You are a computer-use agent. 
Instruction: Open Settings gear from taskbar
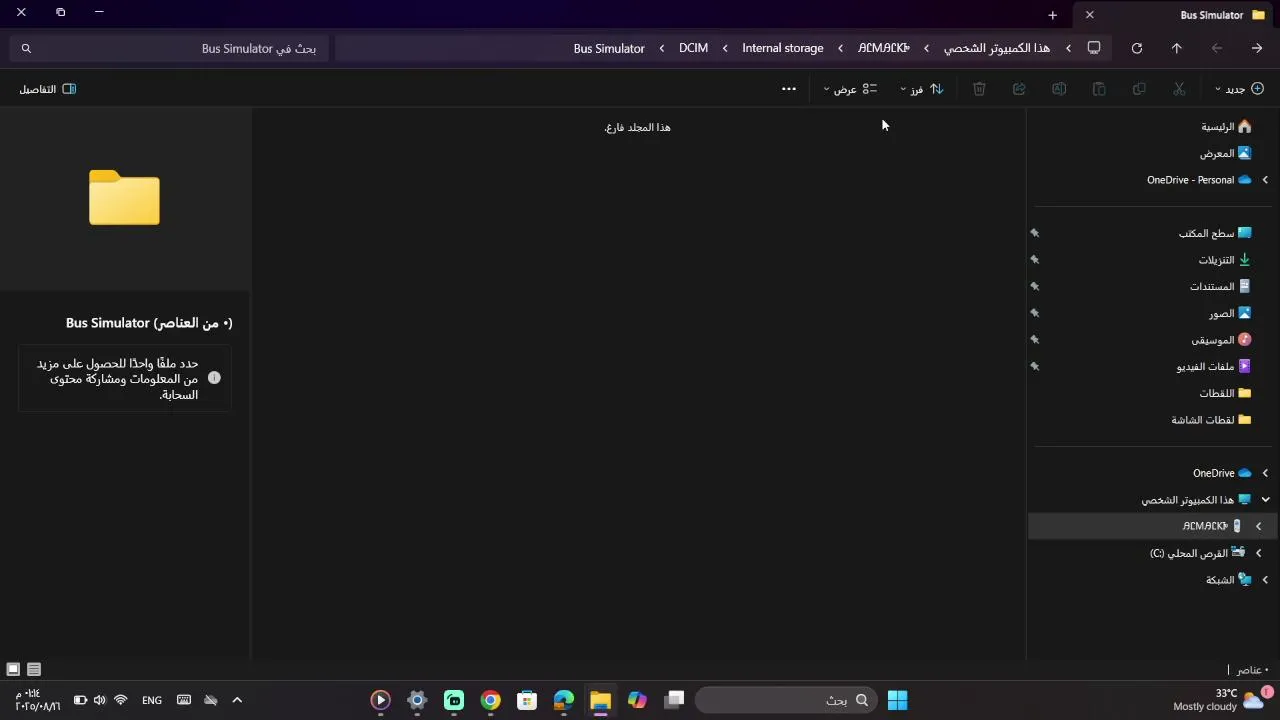(417, 700)
